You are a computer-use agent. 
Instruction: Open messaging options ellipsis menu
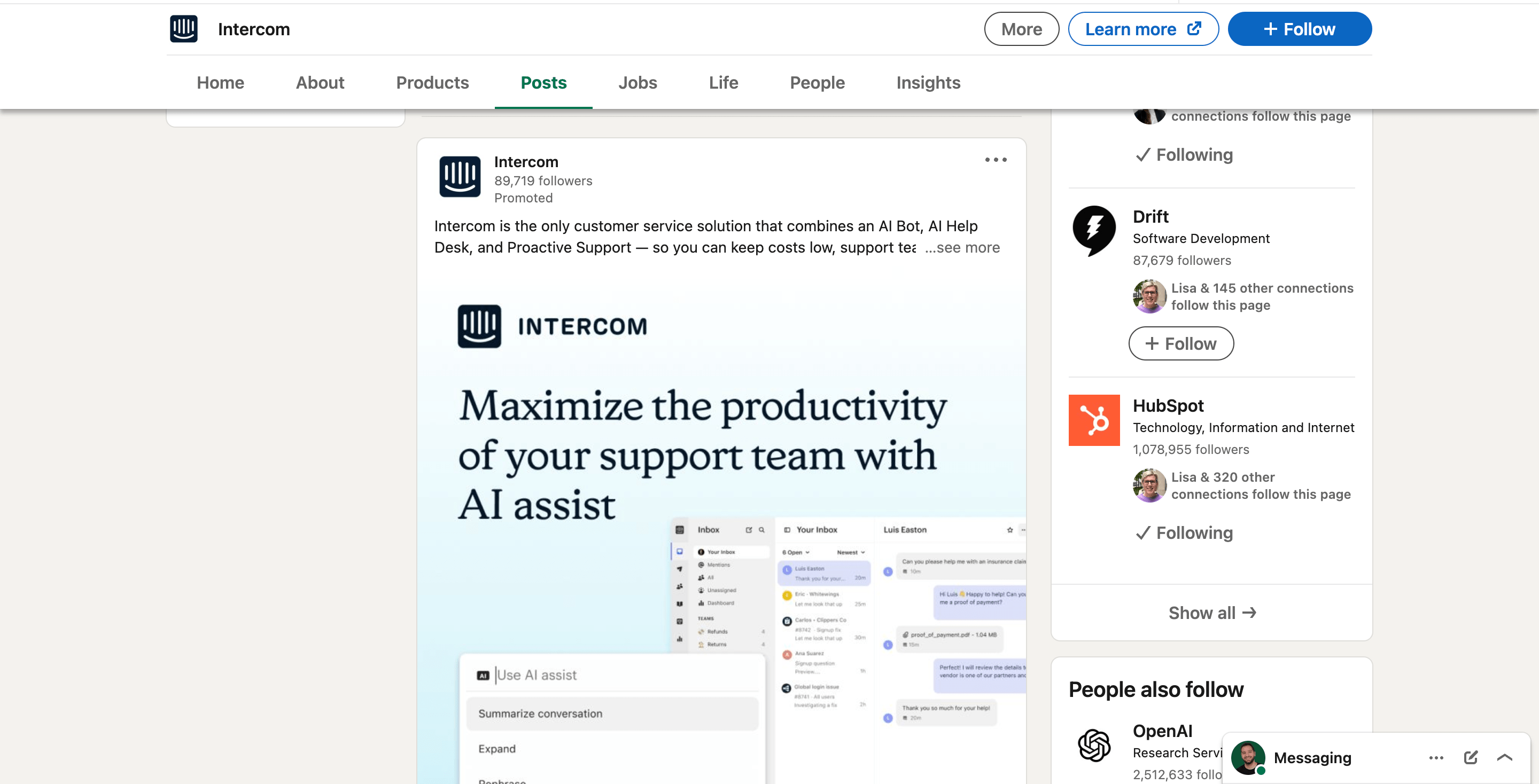(1436, 757)
